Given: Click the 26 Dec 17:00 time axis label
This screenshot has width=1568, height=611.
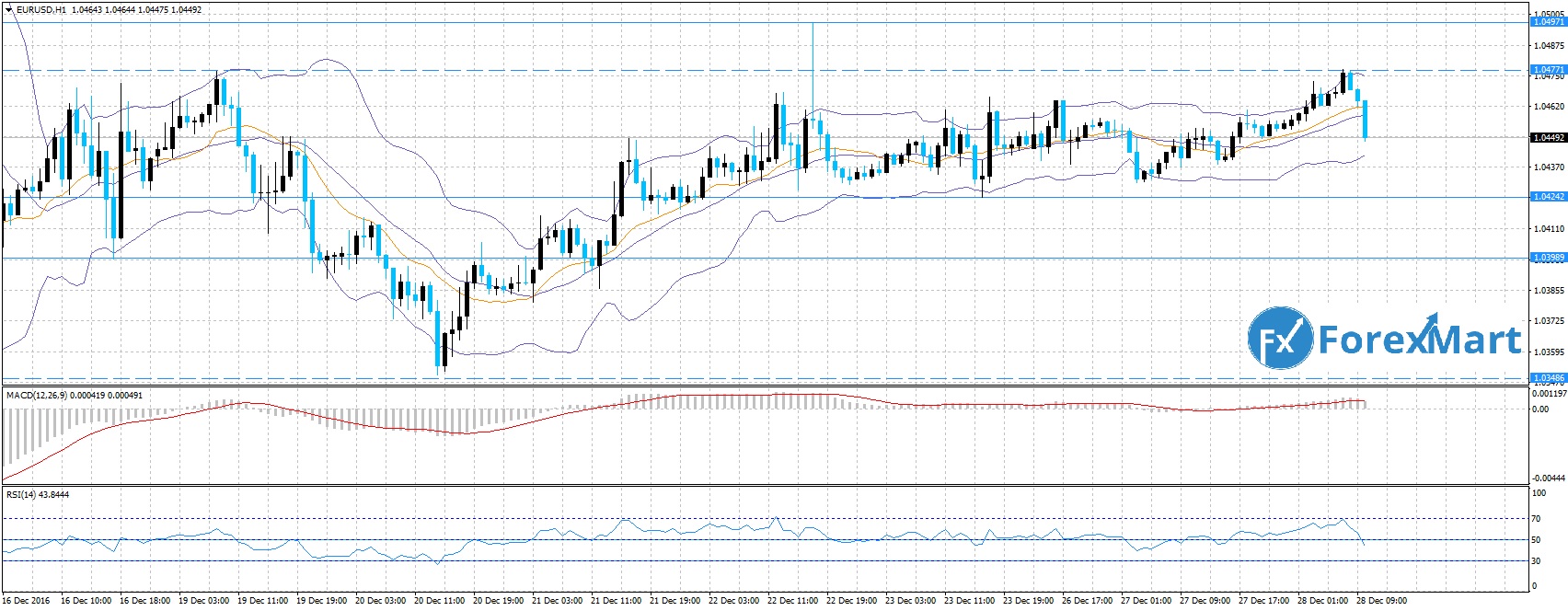Looking at the screenshot, I should tap(1088, 601).
